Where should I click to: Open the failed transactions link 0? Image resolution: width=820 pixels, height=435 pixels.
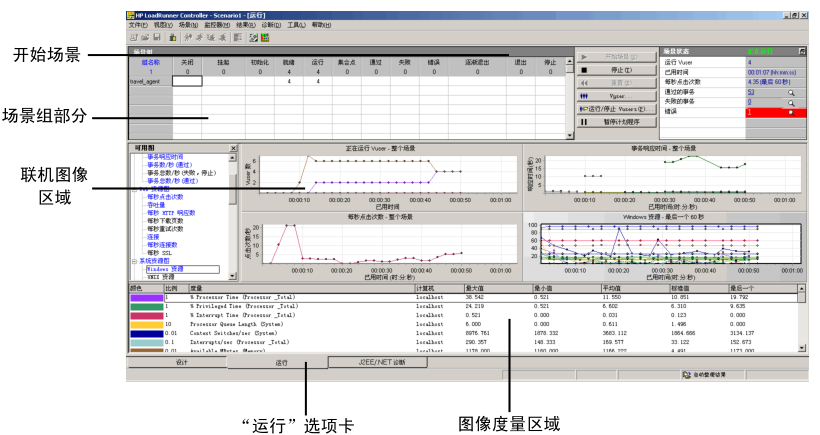coord(749,102)
